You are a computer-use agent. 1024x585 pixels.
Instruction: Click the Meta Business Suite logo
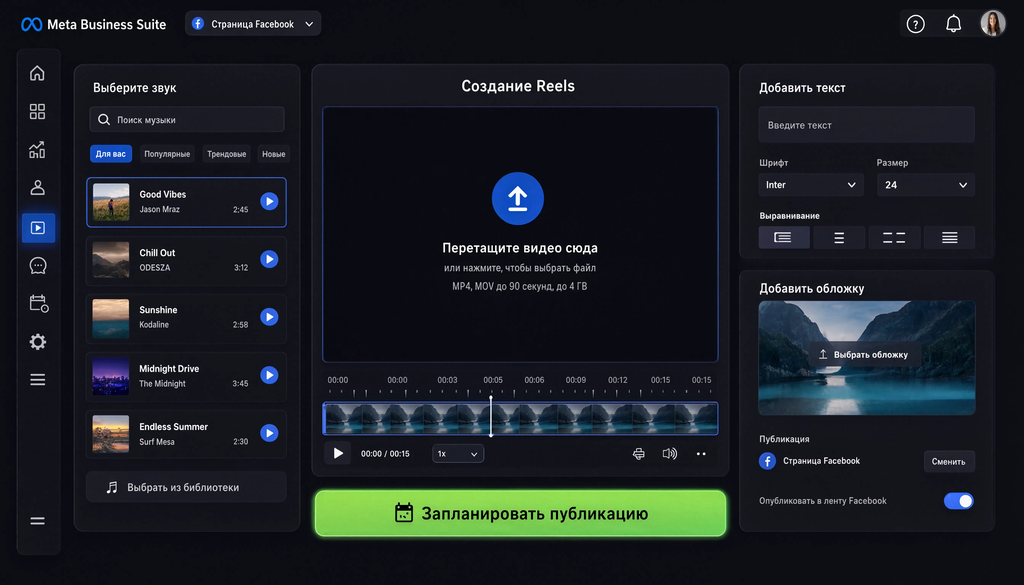click(x=94, y=25)
